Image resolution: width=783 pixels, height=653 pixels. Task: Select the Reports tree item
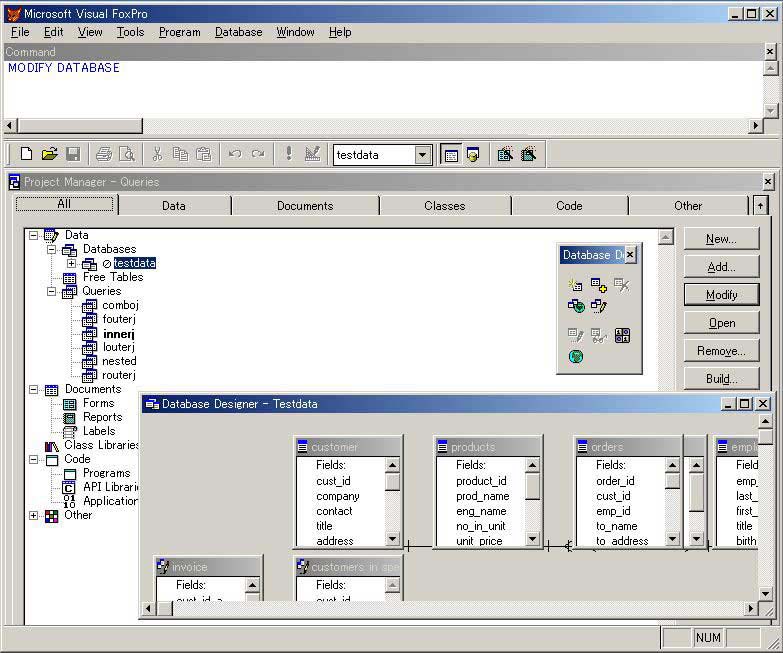point(102,417)
